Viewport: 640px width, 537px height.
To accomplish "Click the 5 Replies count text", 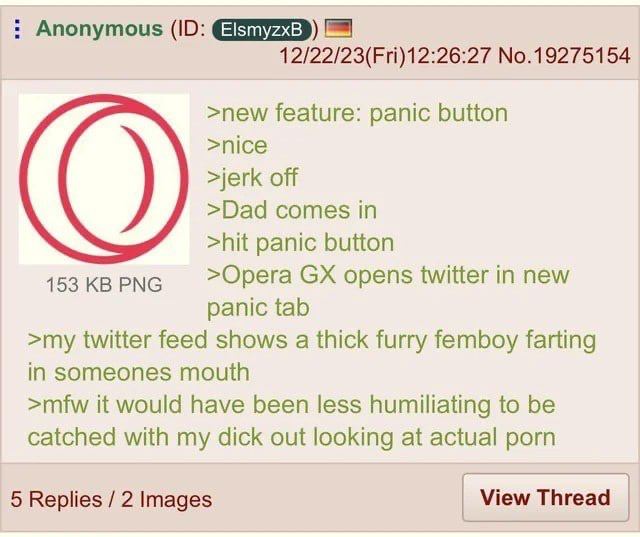I will click(56, 499).
